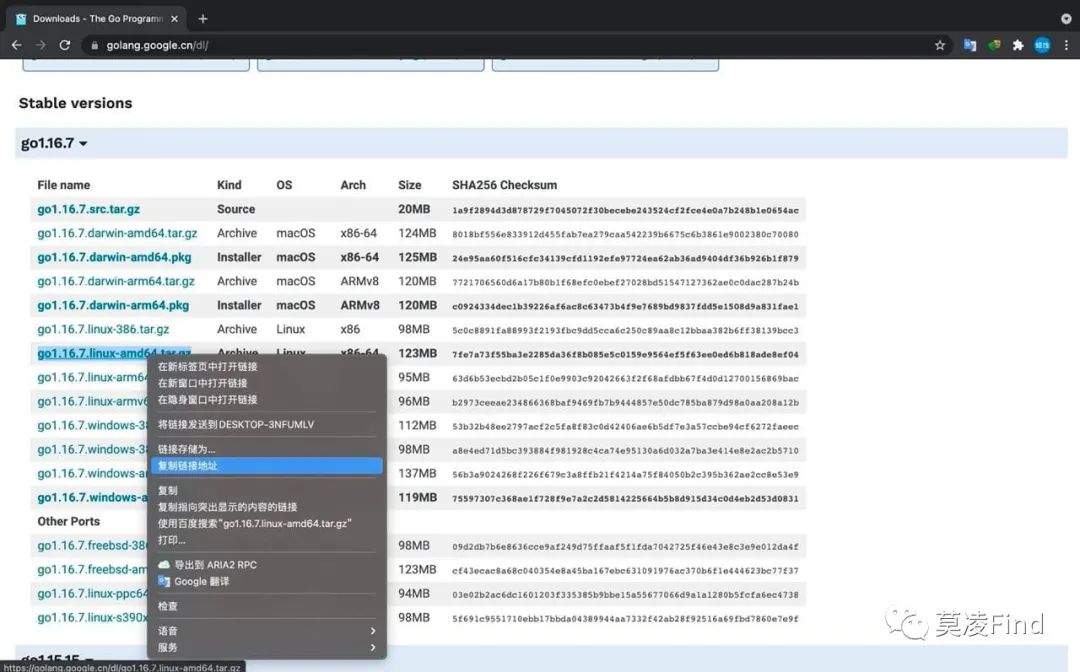The width and height of the screenshot is (1080, 672).
Task: Download go1.16.7.src.tar.gz
Action: pyautogui.click(x=89, y=209)
